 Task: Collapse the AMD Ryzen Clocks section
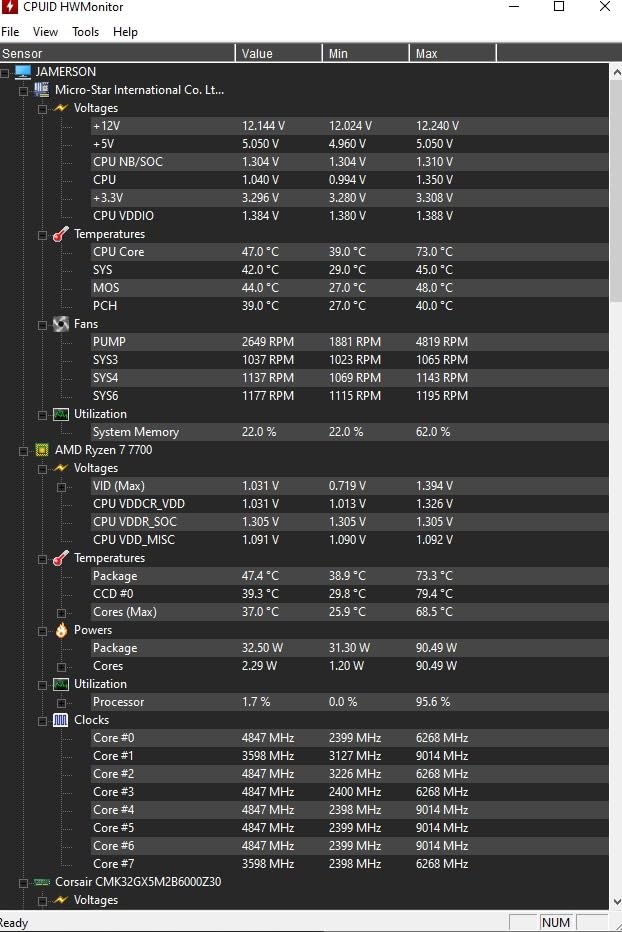42,720
